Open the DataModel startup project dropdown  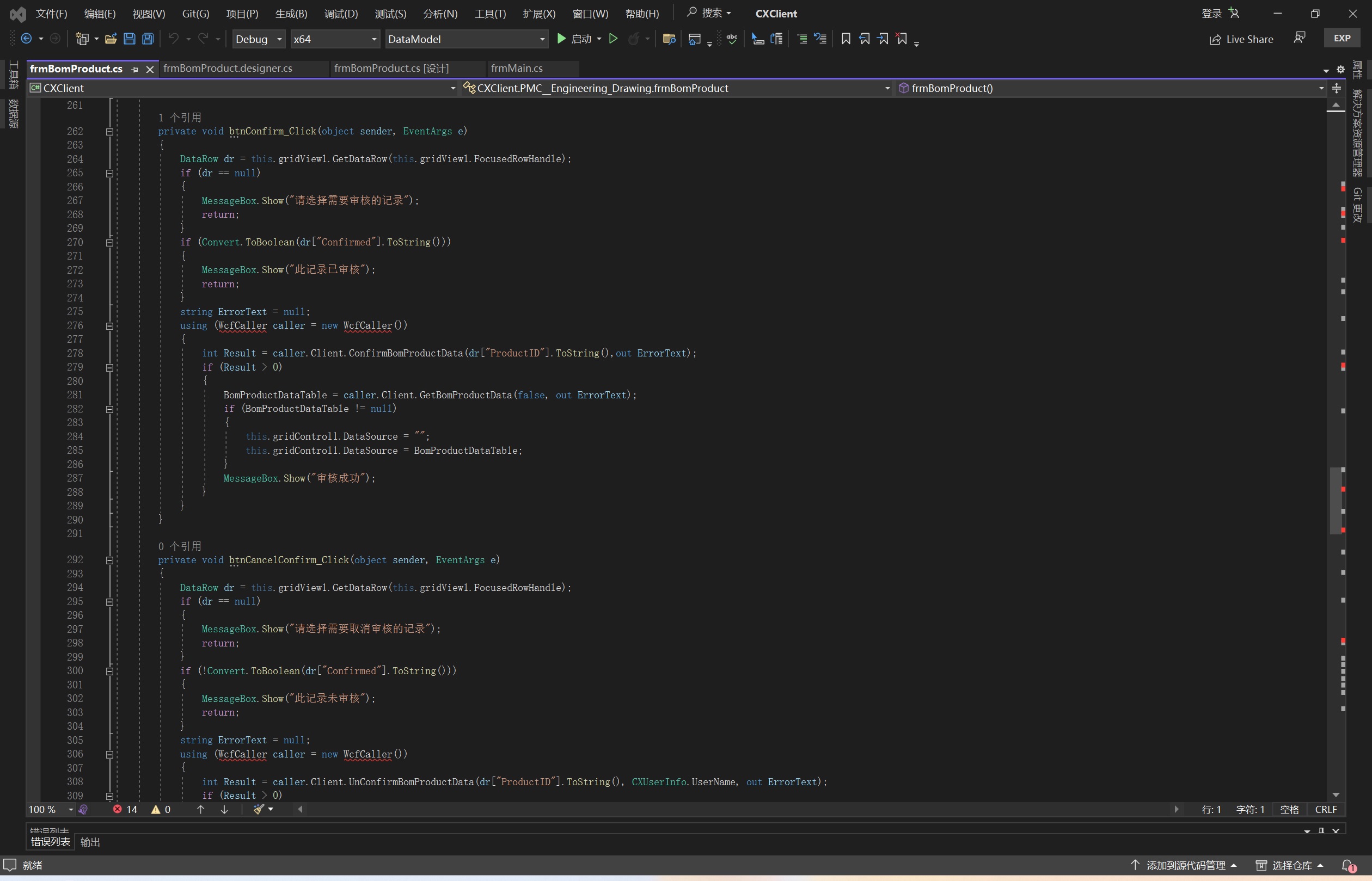[467, 39]
